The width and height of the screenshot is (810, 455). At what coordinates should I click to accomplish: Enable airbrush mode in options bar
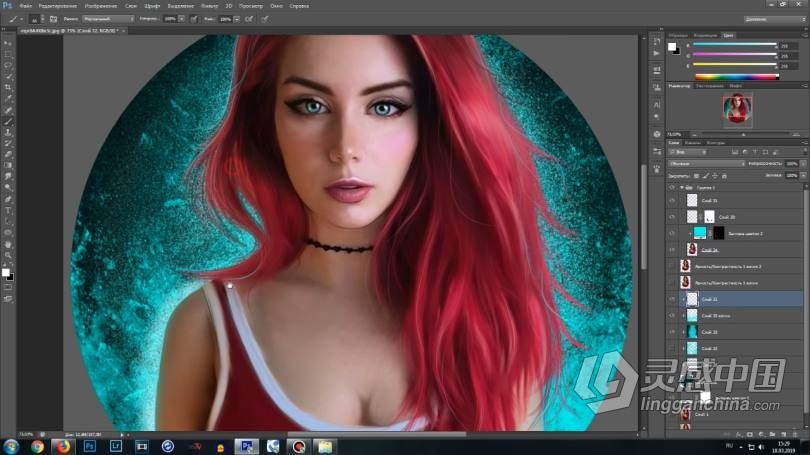click(x=249, y=19)
